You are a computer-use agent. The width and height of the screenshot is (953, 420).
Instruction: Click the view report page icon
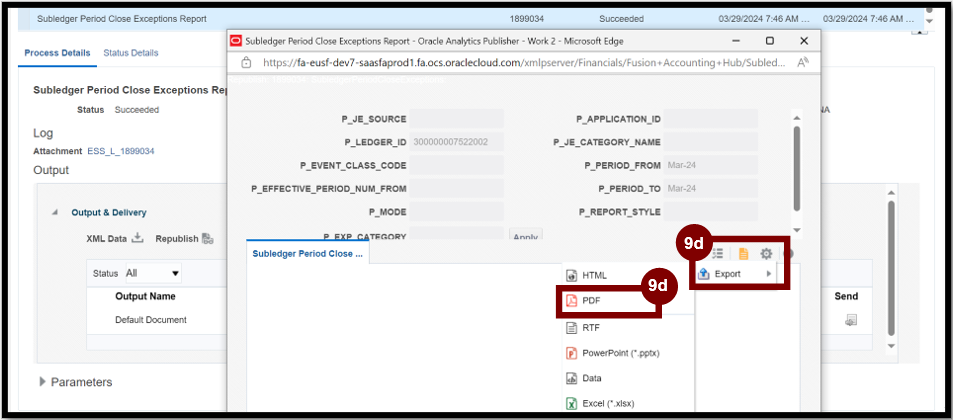pyautogui.click(x=743, y=253)
